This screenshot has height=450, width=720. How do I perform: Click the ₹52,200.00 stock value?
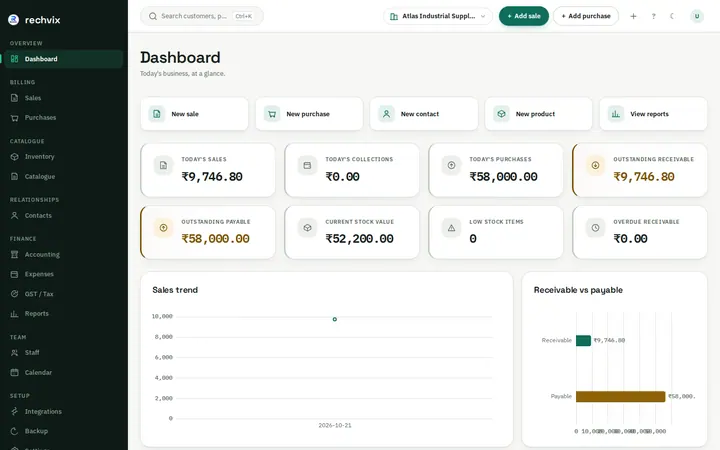pos(360,239)
